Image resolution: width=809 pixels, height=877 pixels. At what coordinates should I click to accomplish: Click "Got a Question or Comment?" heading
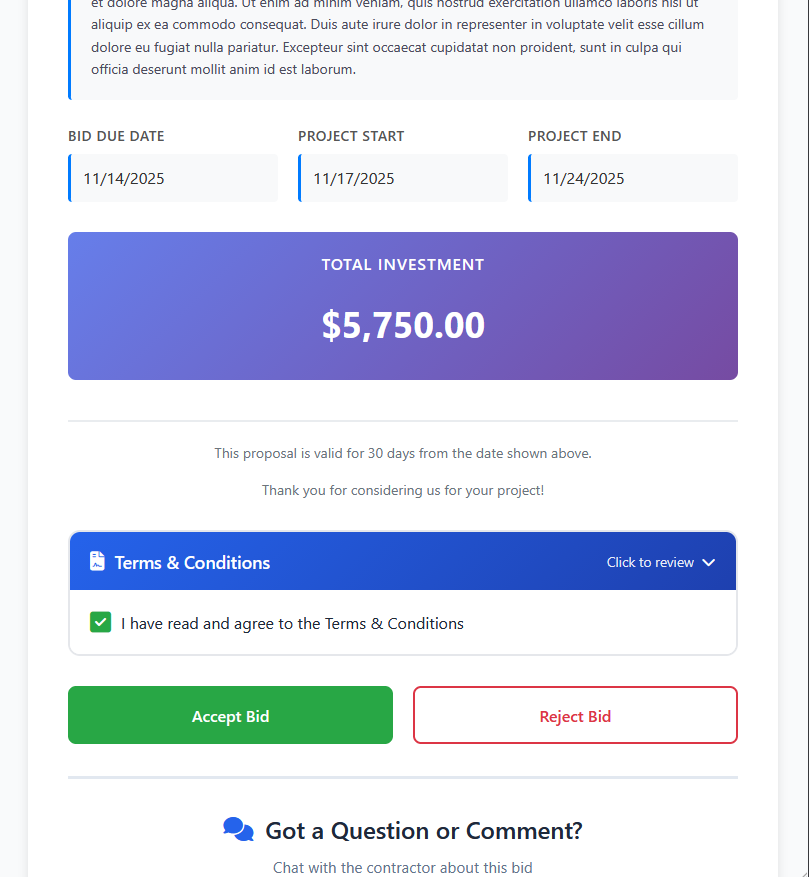click(424, 830)
